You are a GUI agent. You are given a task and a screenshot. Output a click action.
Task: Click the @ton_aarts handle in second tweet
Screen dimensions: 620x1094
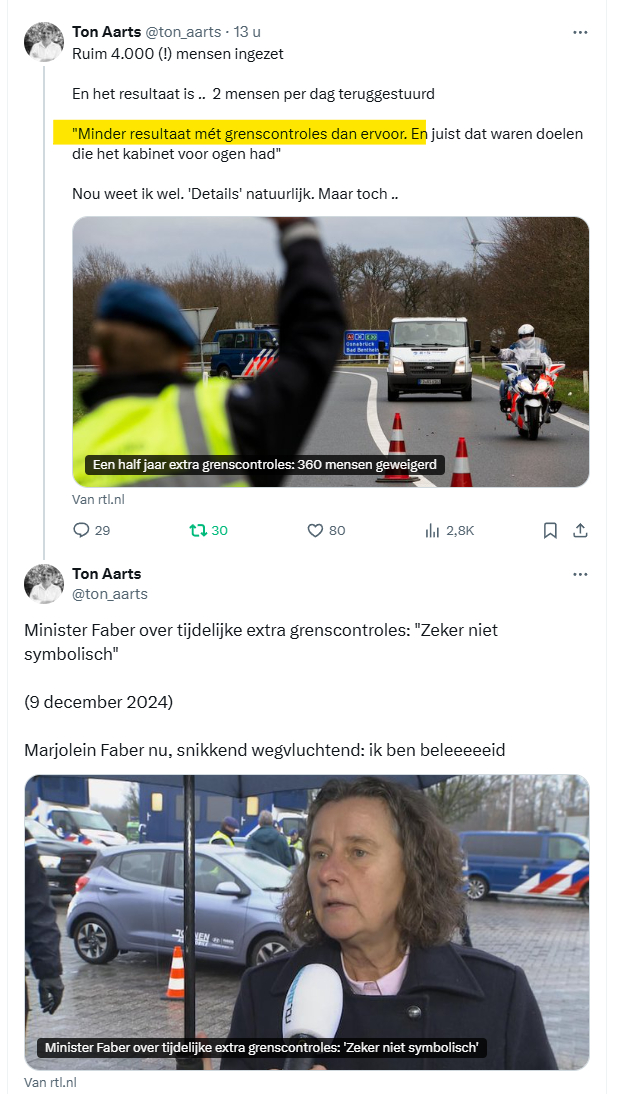(x=109, y=594)
